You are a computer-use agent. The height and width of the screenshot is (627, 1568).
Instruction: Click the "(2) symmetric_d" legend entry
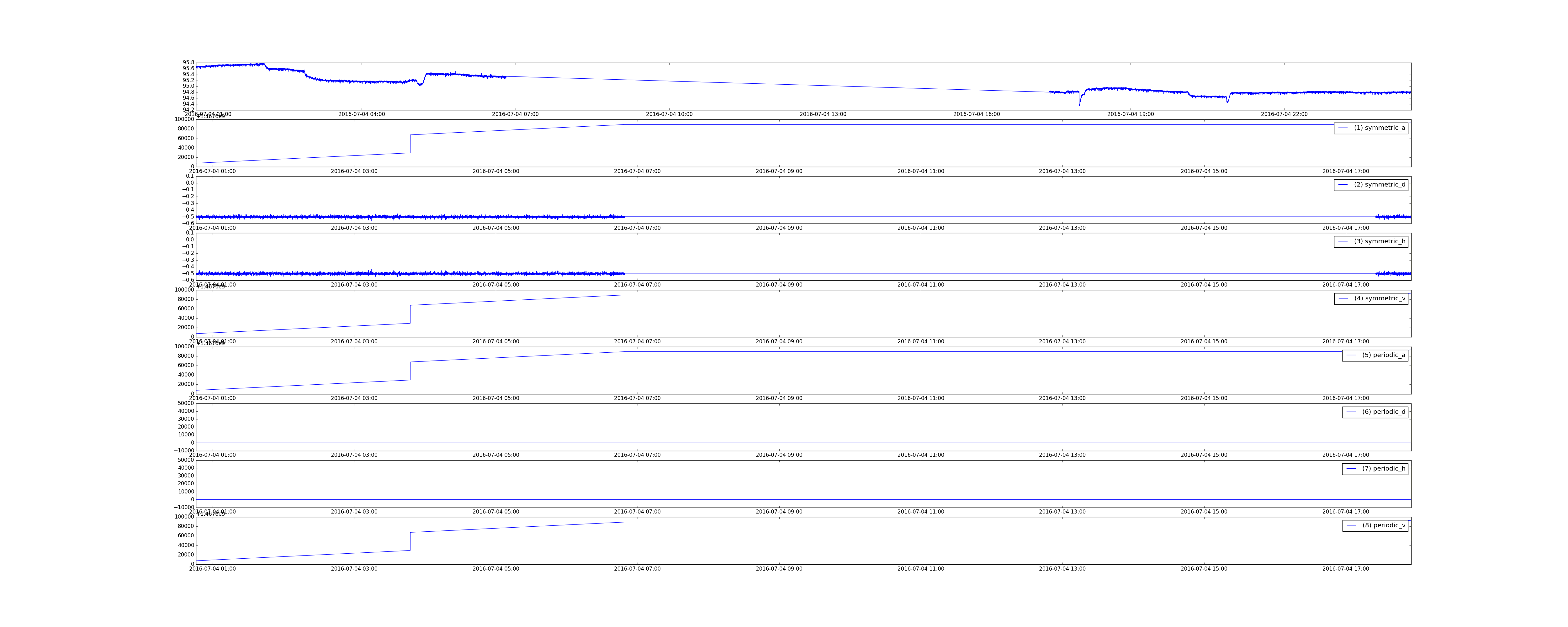coord(1371,184)
